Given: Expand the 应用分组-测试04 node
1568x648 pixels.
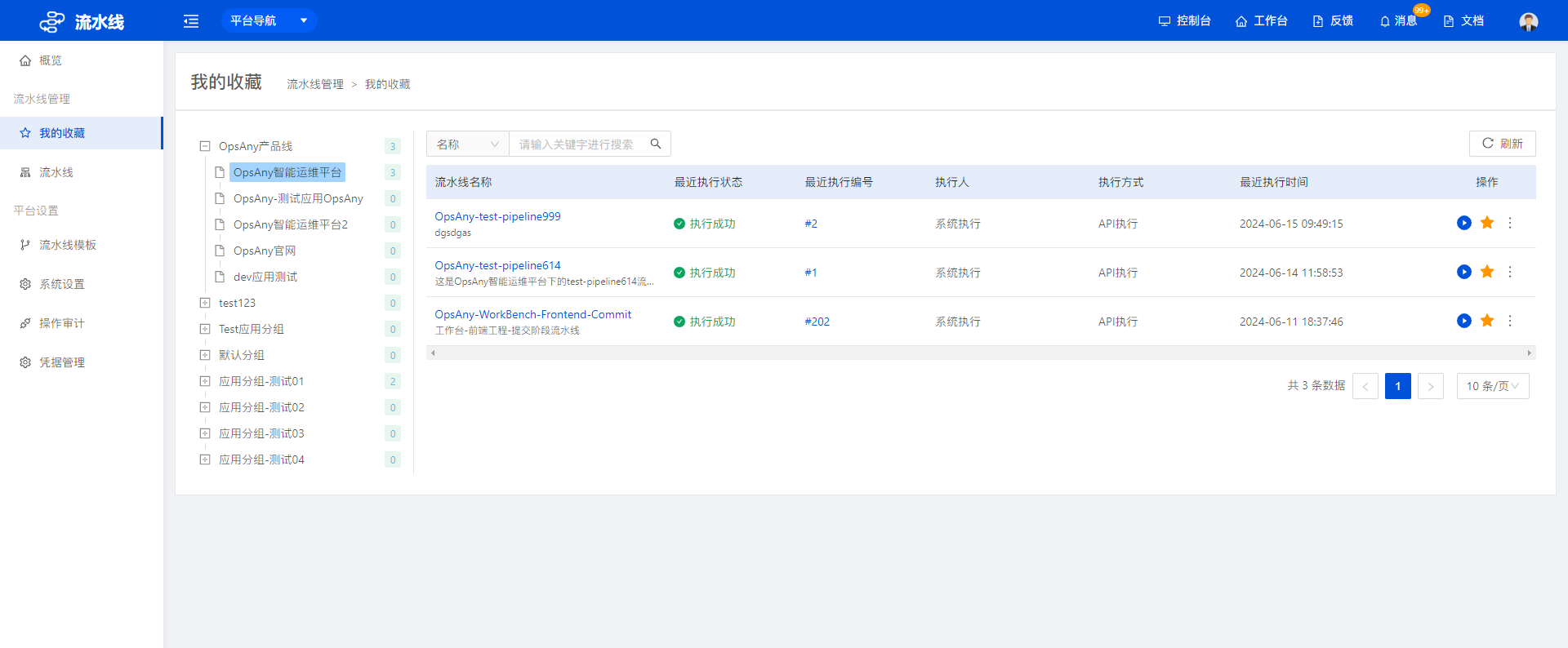Looking at the screenshot, I should click(x=205, y=459).
